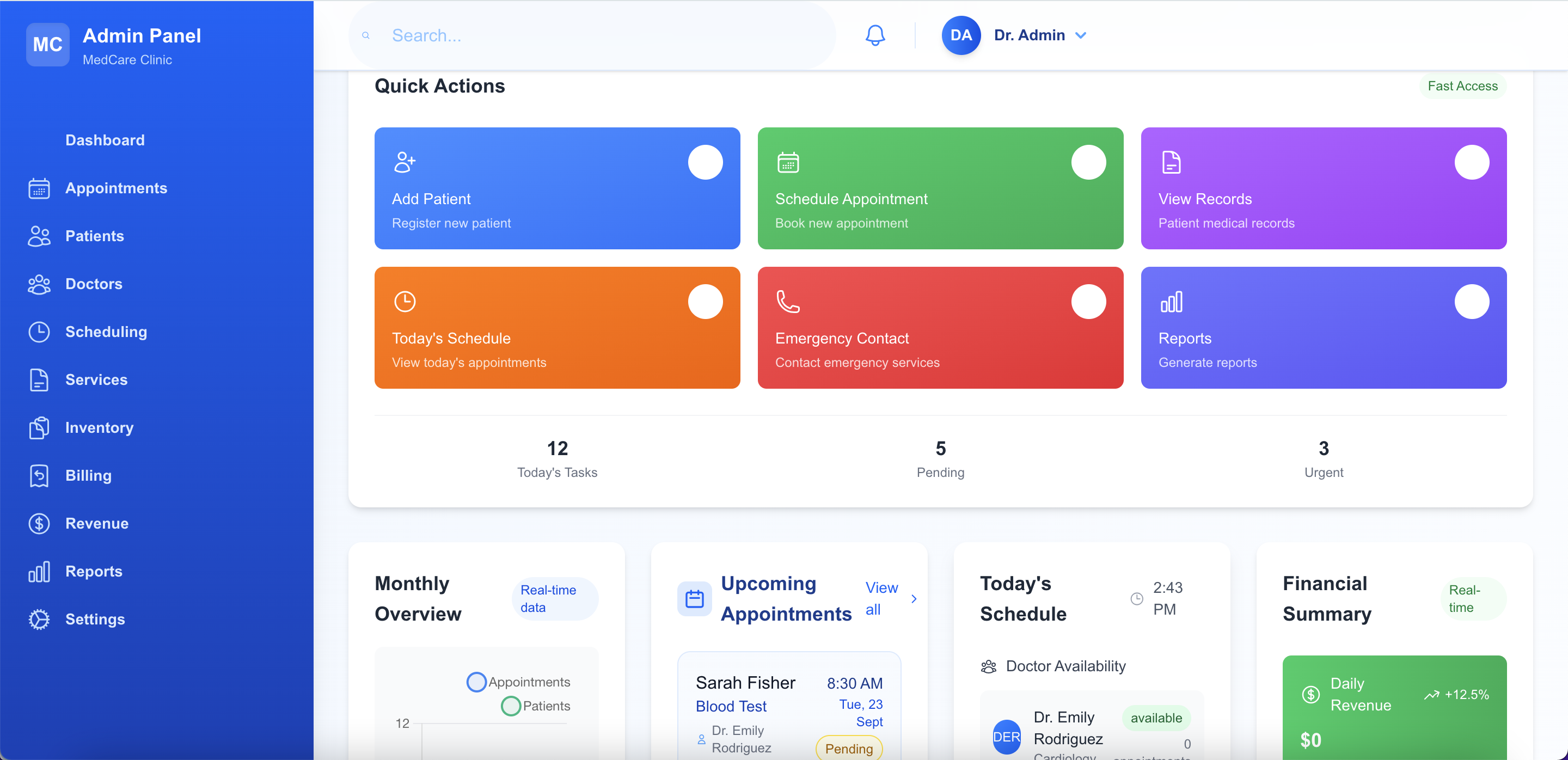Select the Patients icon in sidebar

point(39,236)
